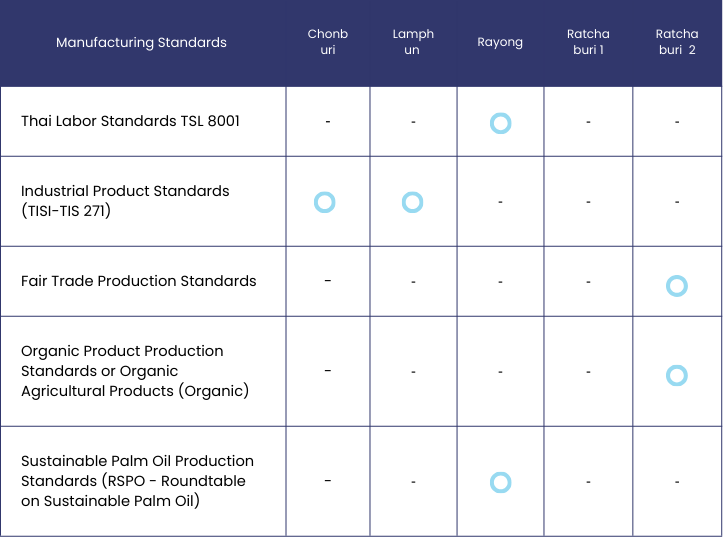Click the Rayong circle for Thai Labor Standards
723x537 pixels.
pyautogui.click(x=500, y=123)
